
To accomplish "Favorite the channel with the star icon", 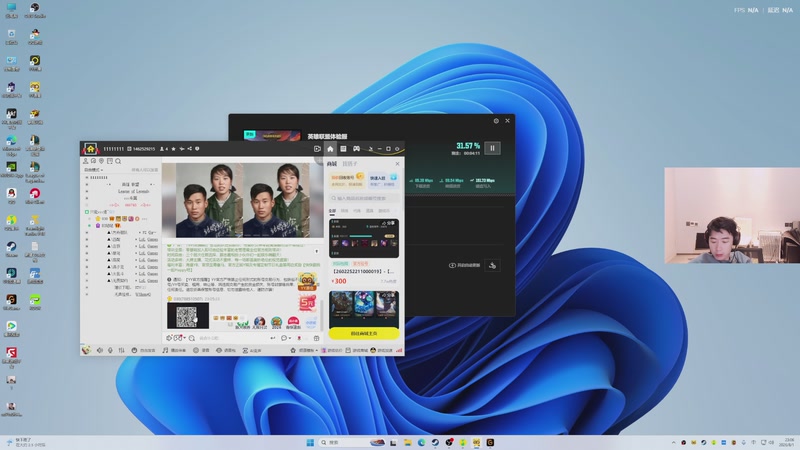I will [x=173, y=149].
